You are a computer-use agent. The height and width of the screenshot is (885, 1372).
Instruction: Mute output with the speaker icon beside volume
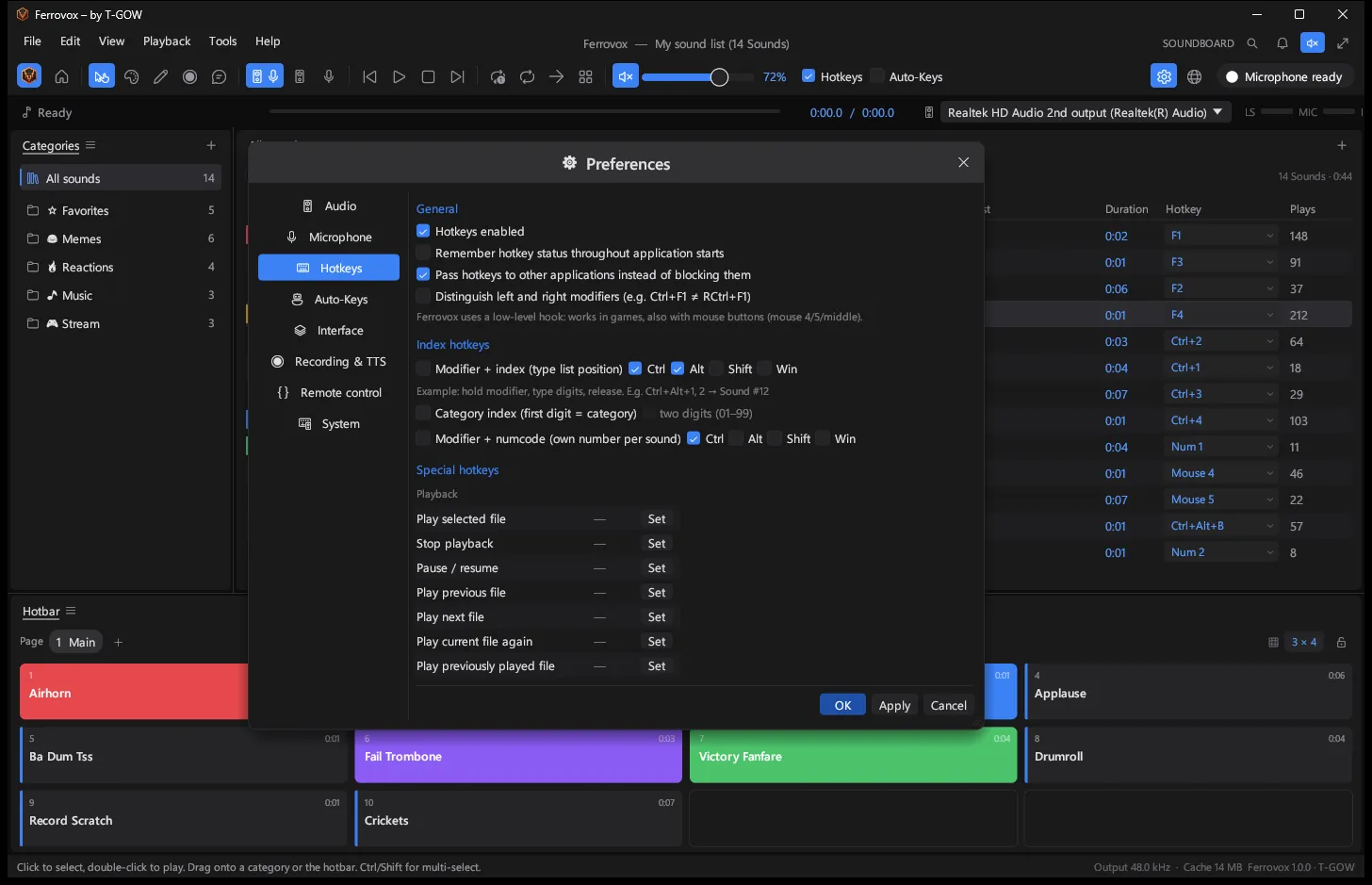pyautogui.click(x=625, y=77)
